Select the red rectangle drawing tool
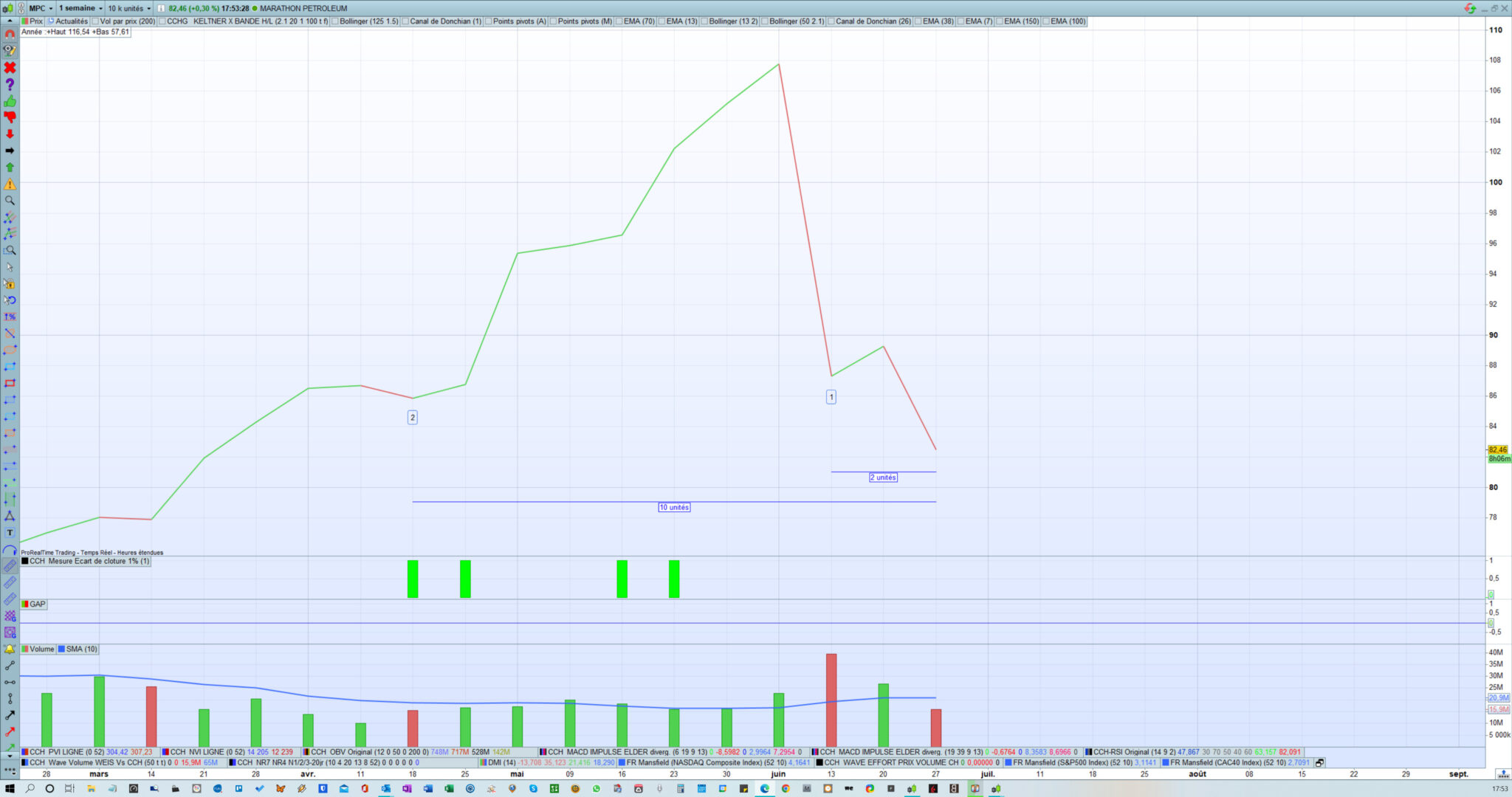Screen dimensions: 1512x797 point(10,384)
